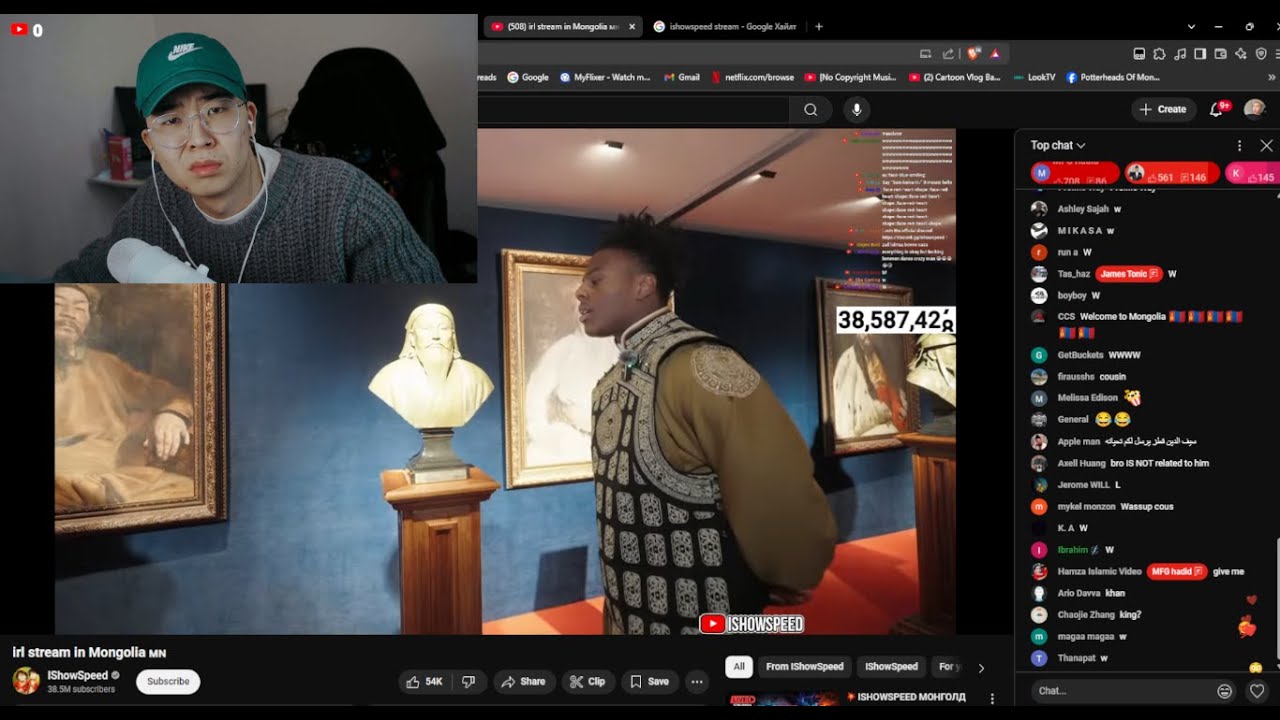Share the video
Screen dimensions: 1280x720
(x=523, y=682)
